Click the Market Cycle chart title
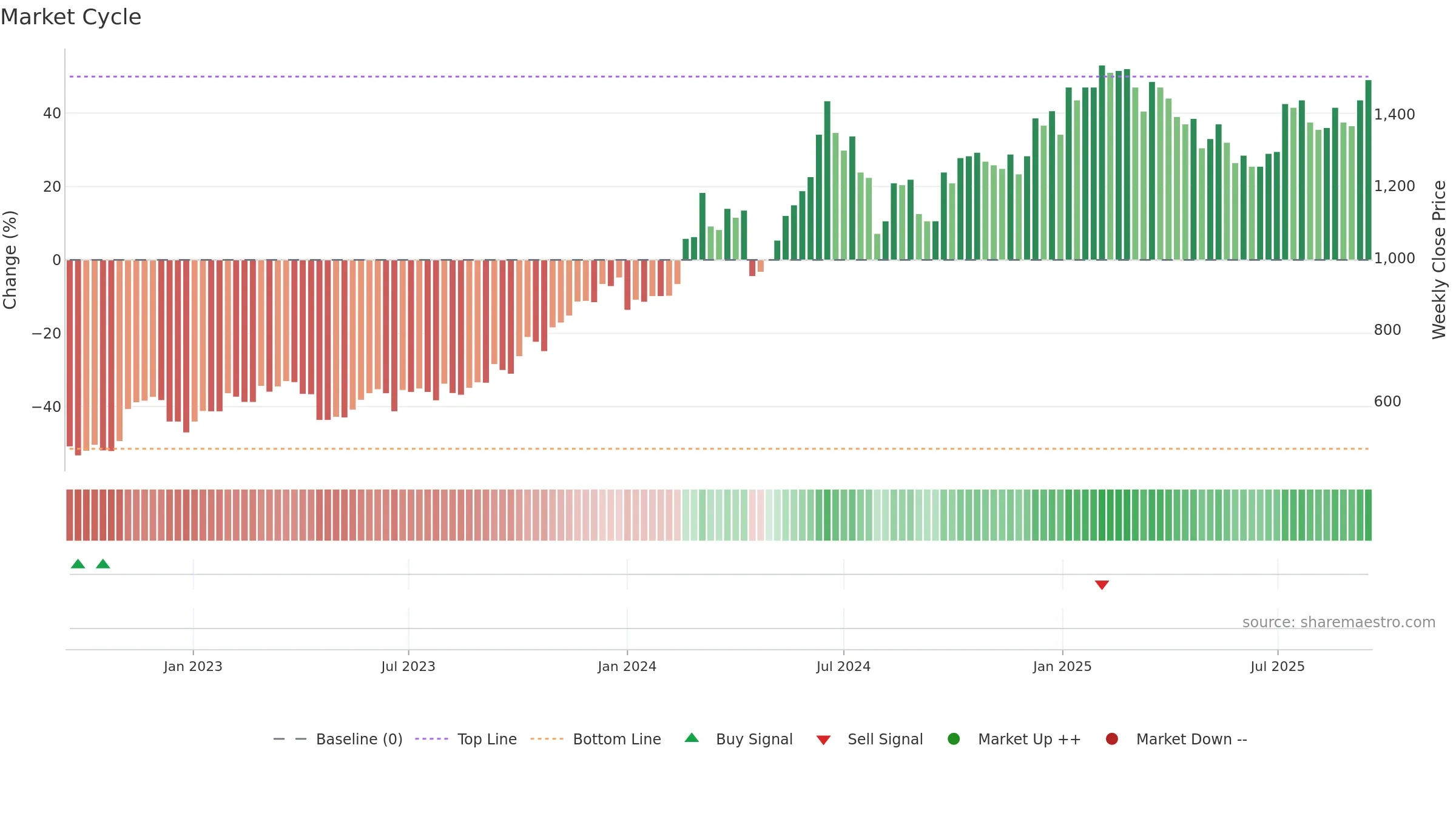Viewport: 1456px width, 819px height. (x=71, y=17)
